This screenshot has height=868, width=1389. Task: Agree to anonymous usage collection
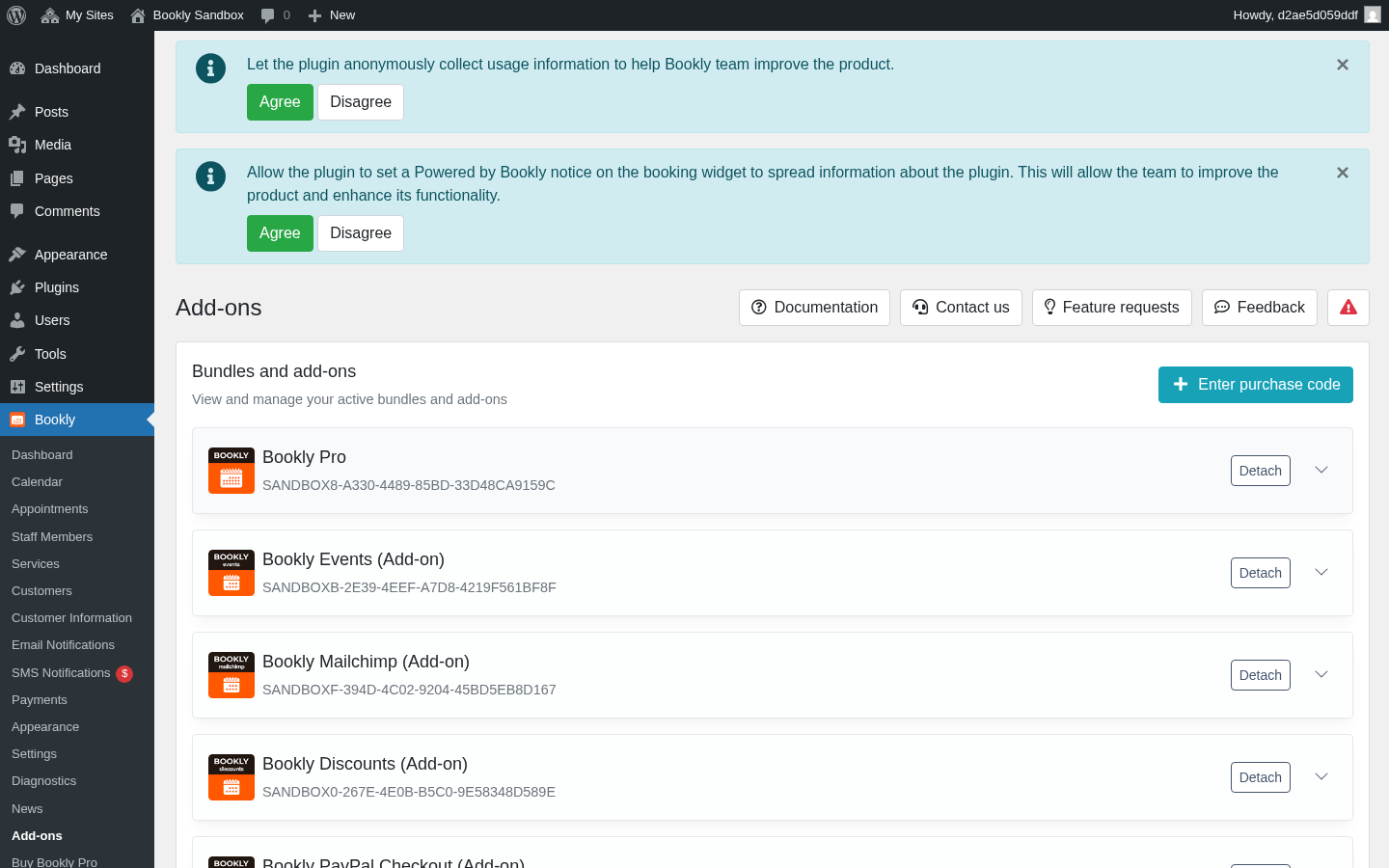tap(280, 102)
